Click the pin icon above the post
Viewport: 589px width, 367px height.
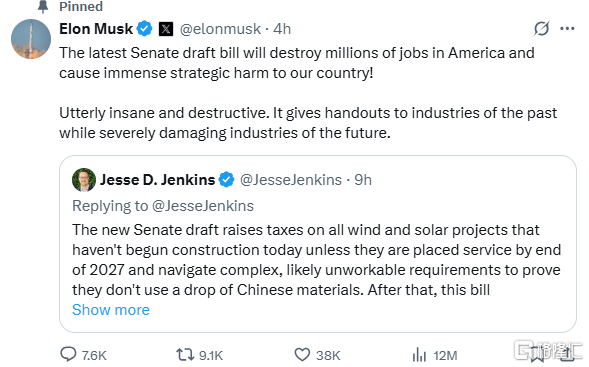pyautogui.click(x=43, y=6)
